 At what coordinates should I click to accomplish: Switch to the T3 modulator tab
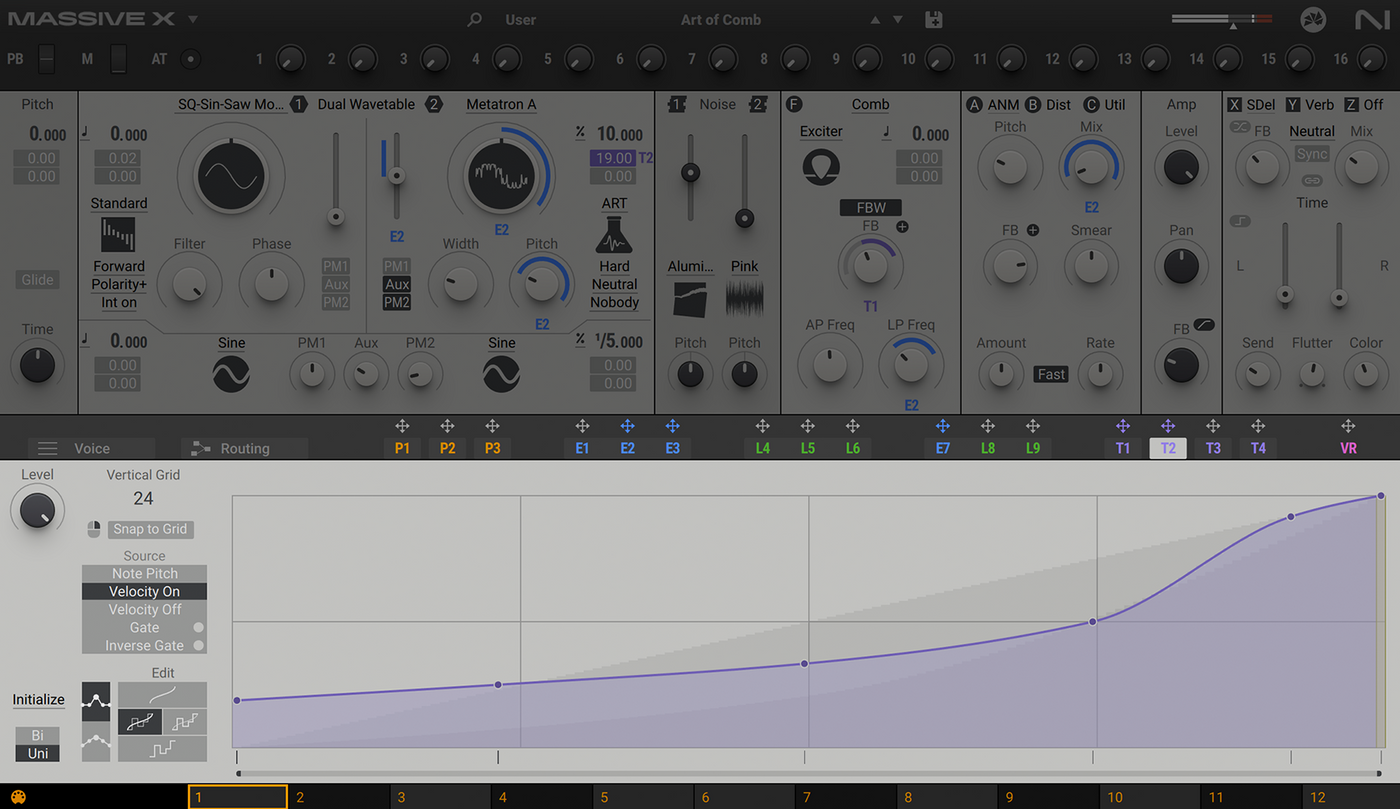tap(1213, 448)
